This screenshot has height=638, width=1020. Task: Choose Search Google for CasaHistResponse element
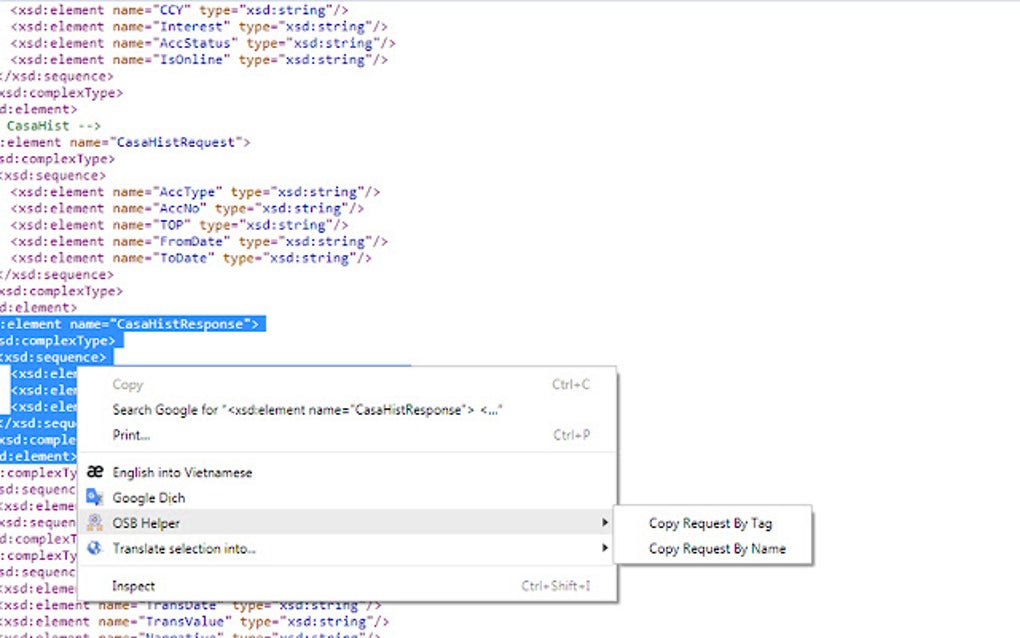(x=300, y=410)
